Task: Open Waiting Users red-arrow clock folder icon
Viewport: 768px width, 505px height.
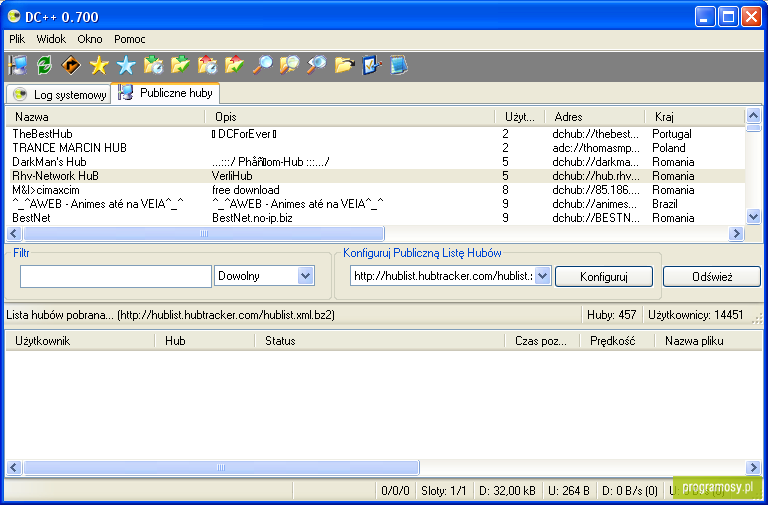Action: click(208, 65)
